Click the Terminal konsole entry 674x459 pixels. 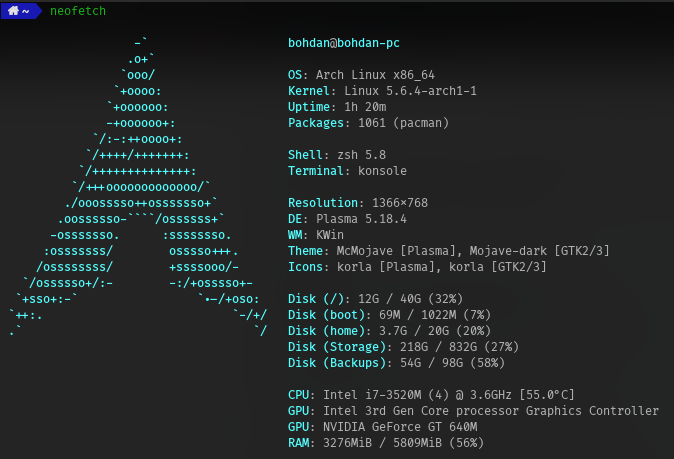click(347, 171)
